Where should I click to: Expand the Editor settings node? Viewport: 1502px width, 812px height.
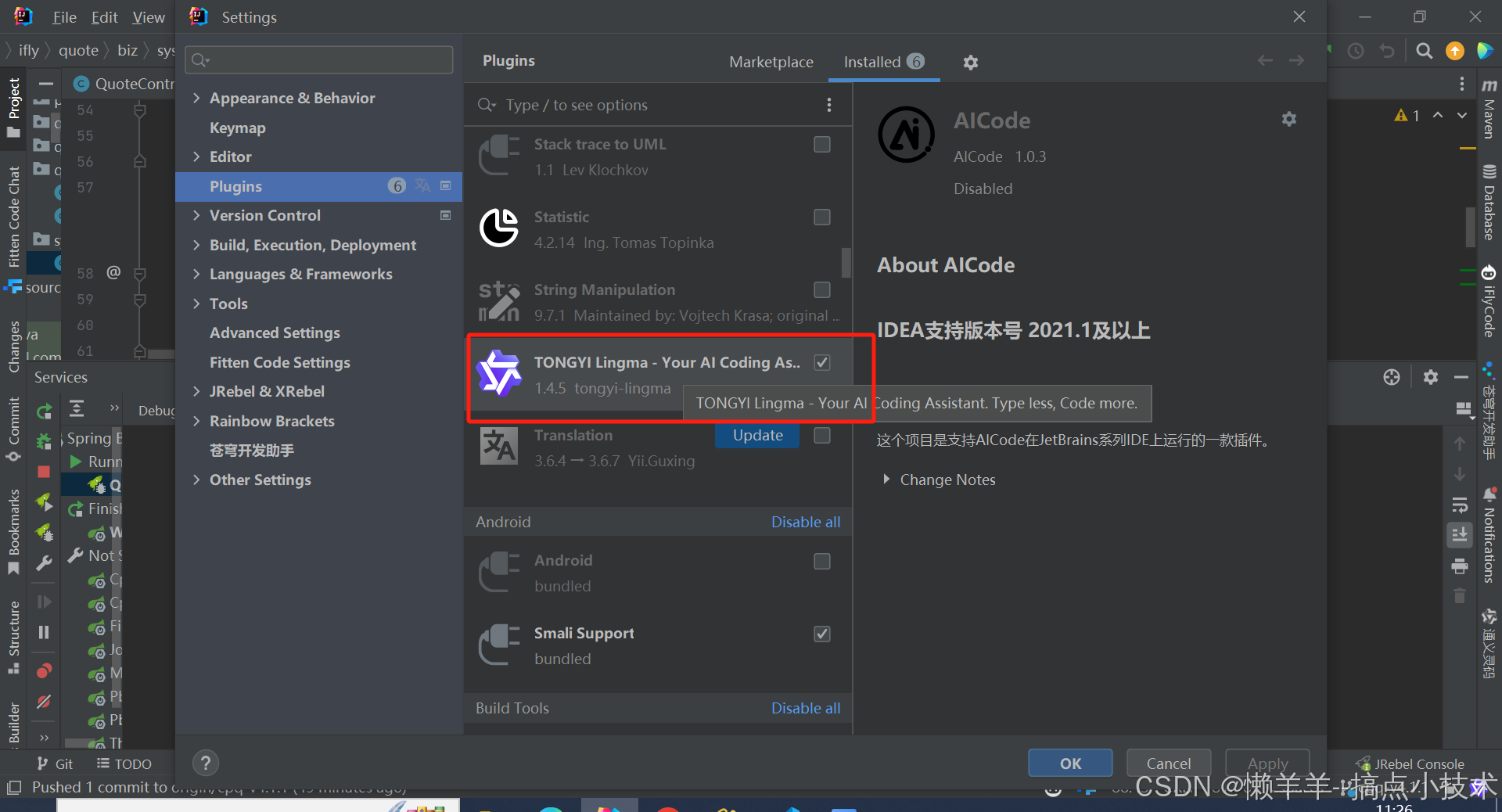tap(196, 156)
